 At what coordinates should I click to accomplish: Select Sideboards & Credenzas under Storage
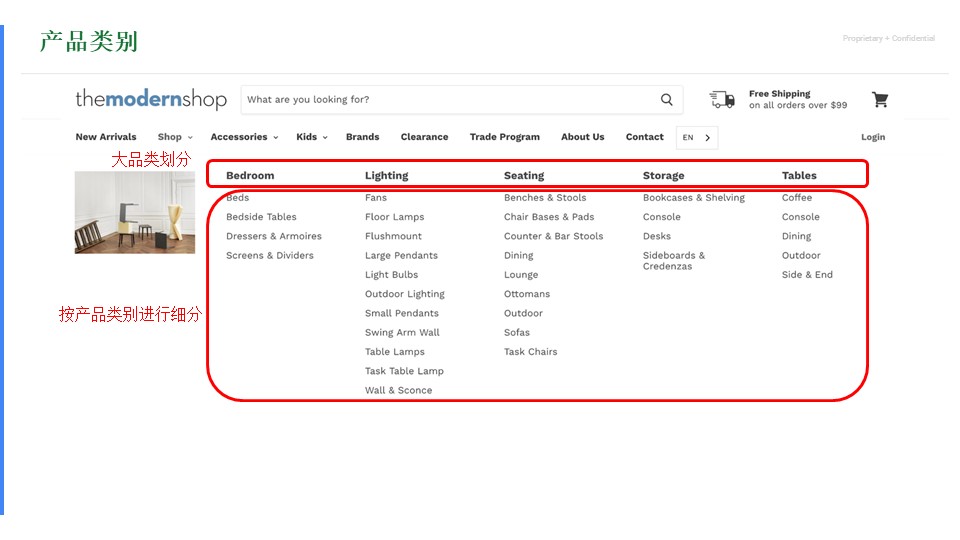pos(673,260)
